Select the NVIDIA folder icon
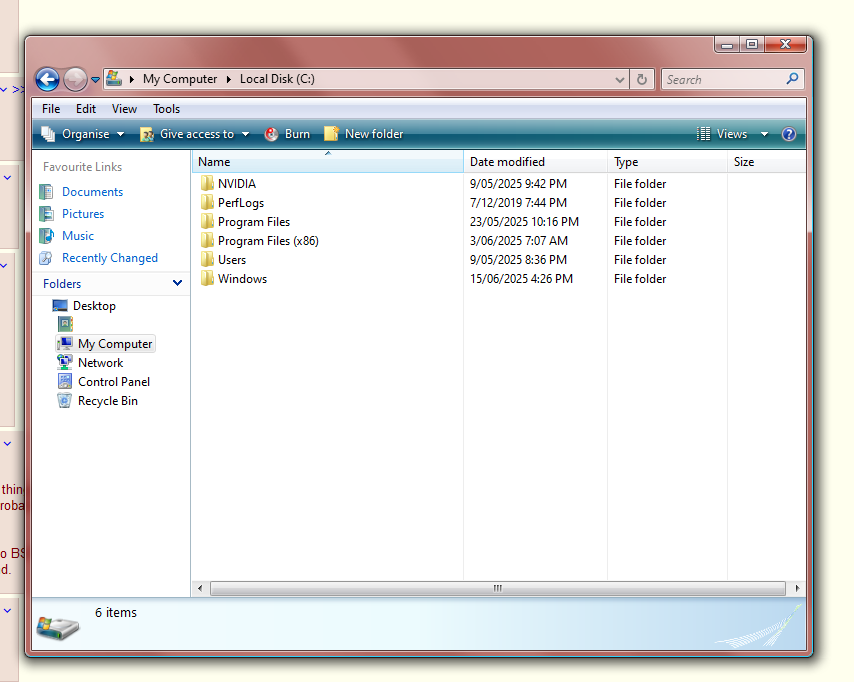Screen dimensions: 854x682 coord(207,184)
